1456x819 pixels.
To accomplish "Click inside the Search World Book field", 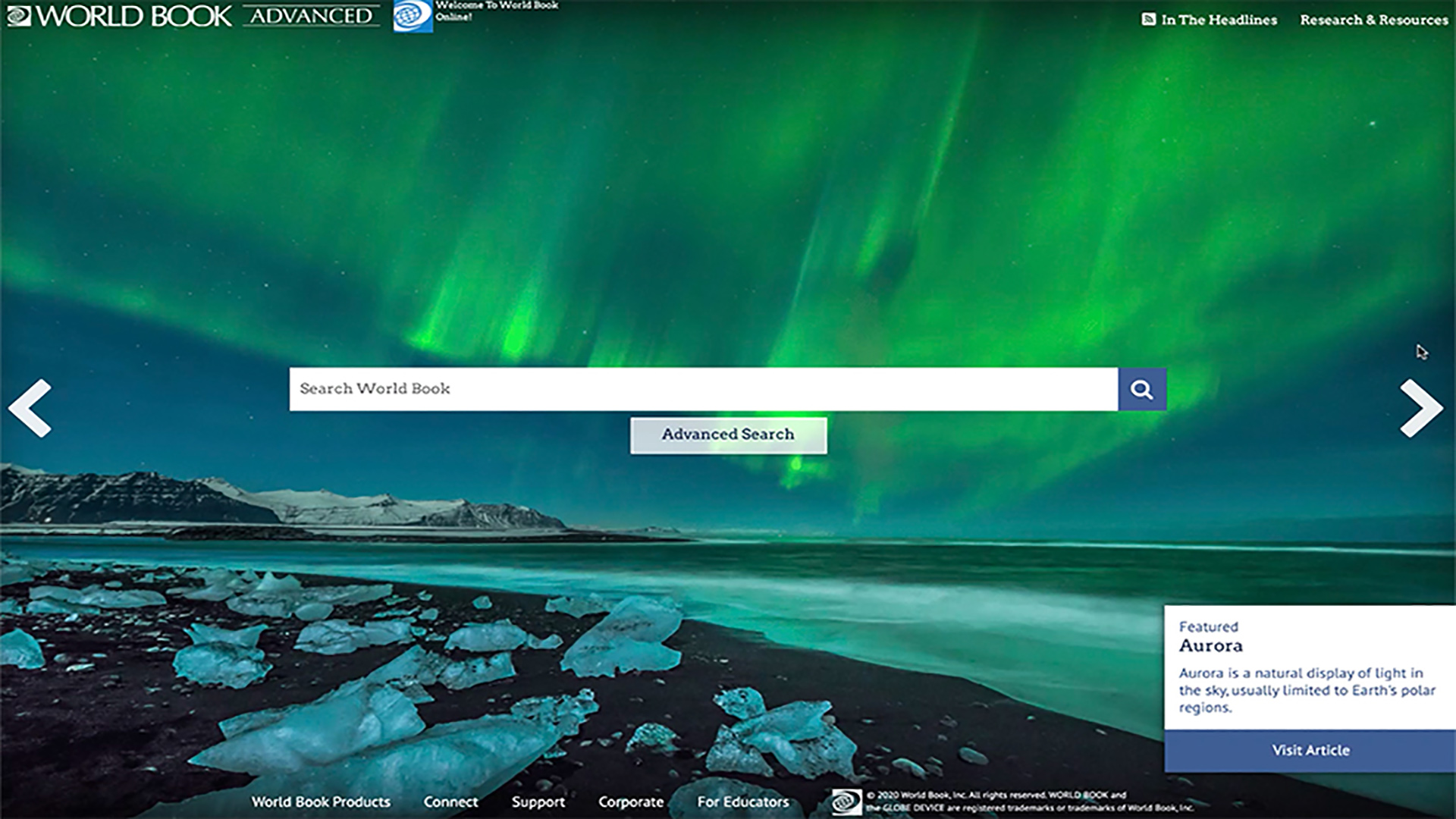I will pos(703,389).
